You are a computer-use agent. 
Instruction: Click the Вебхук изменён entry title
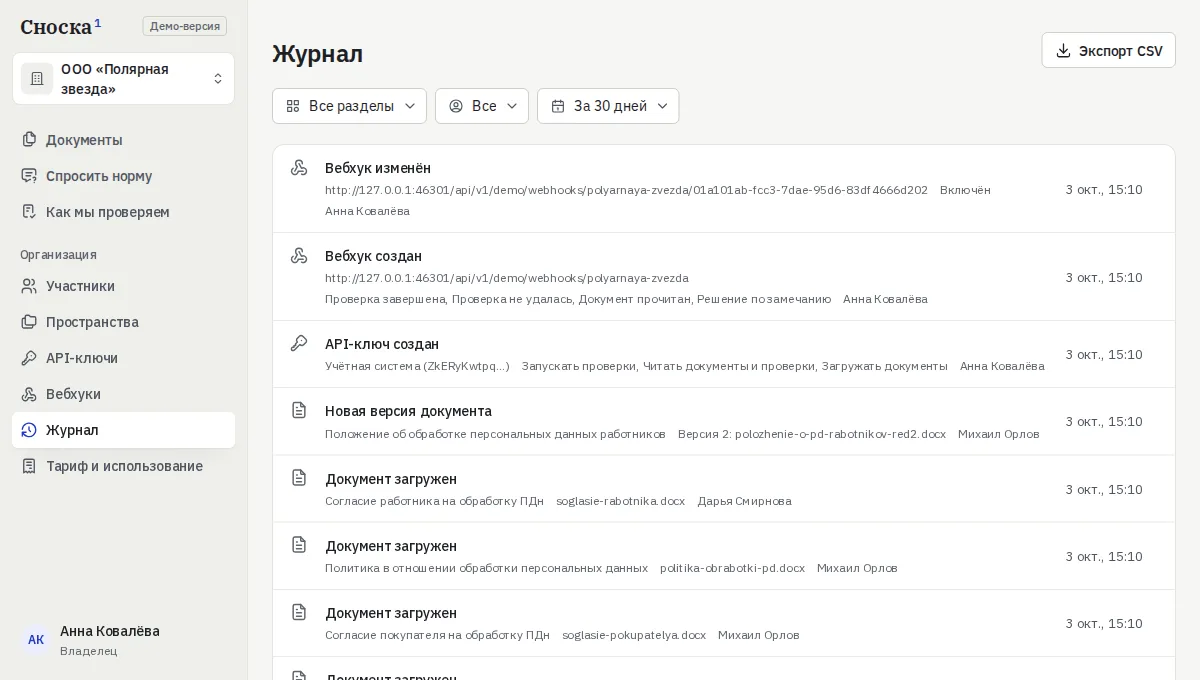pos(378,168)
